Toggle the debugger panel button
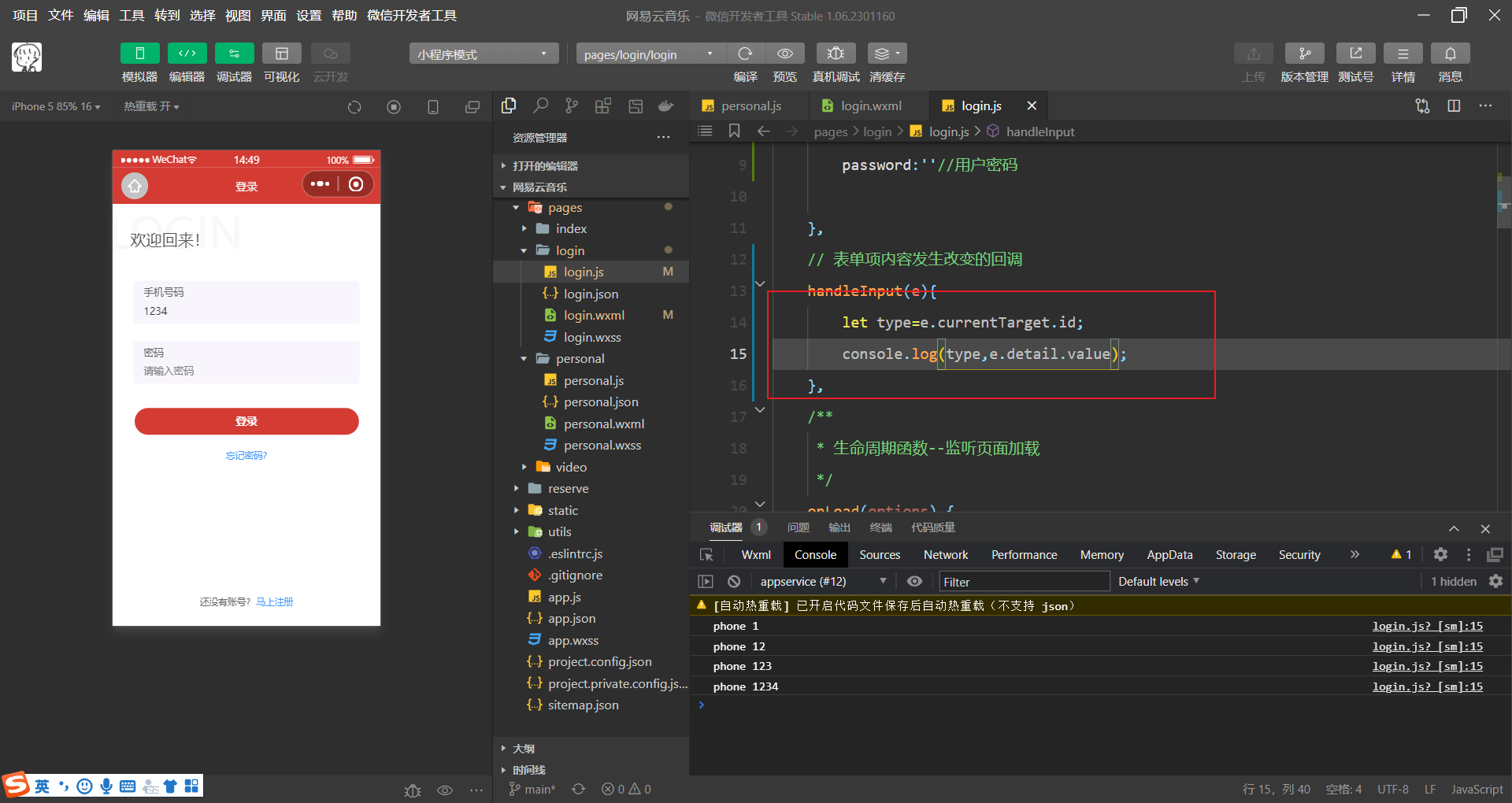Viewport: 1512px width, 803px height. pos(235,54)
